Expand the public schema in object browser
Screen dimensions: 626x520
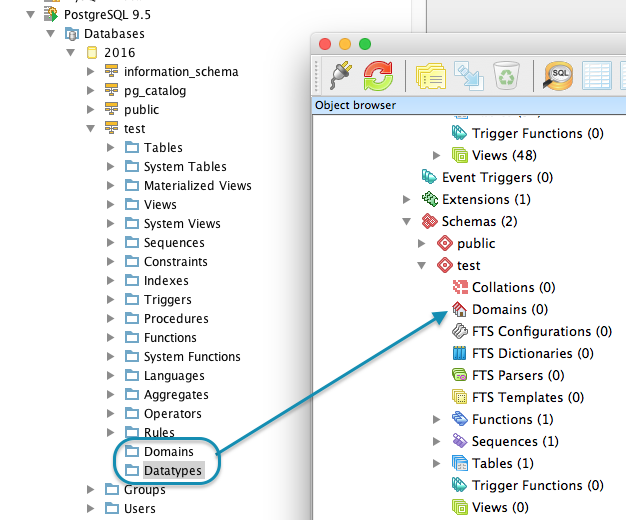pyautogui.click(x=422, y=243)
